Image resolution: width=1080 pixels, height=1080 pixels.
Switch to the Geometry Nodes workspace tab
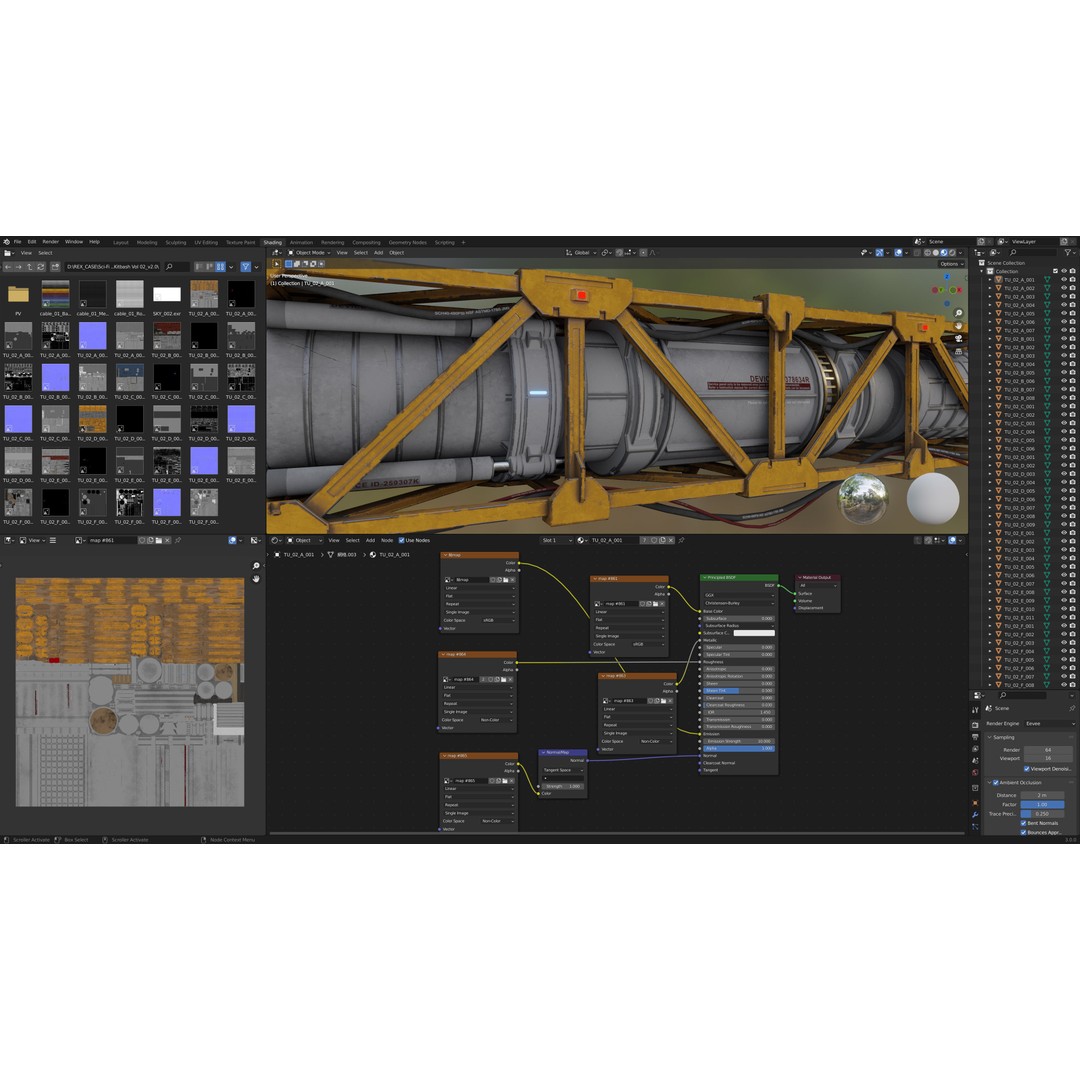[x=408, y=242]
